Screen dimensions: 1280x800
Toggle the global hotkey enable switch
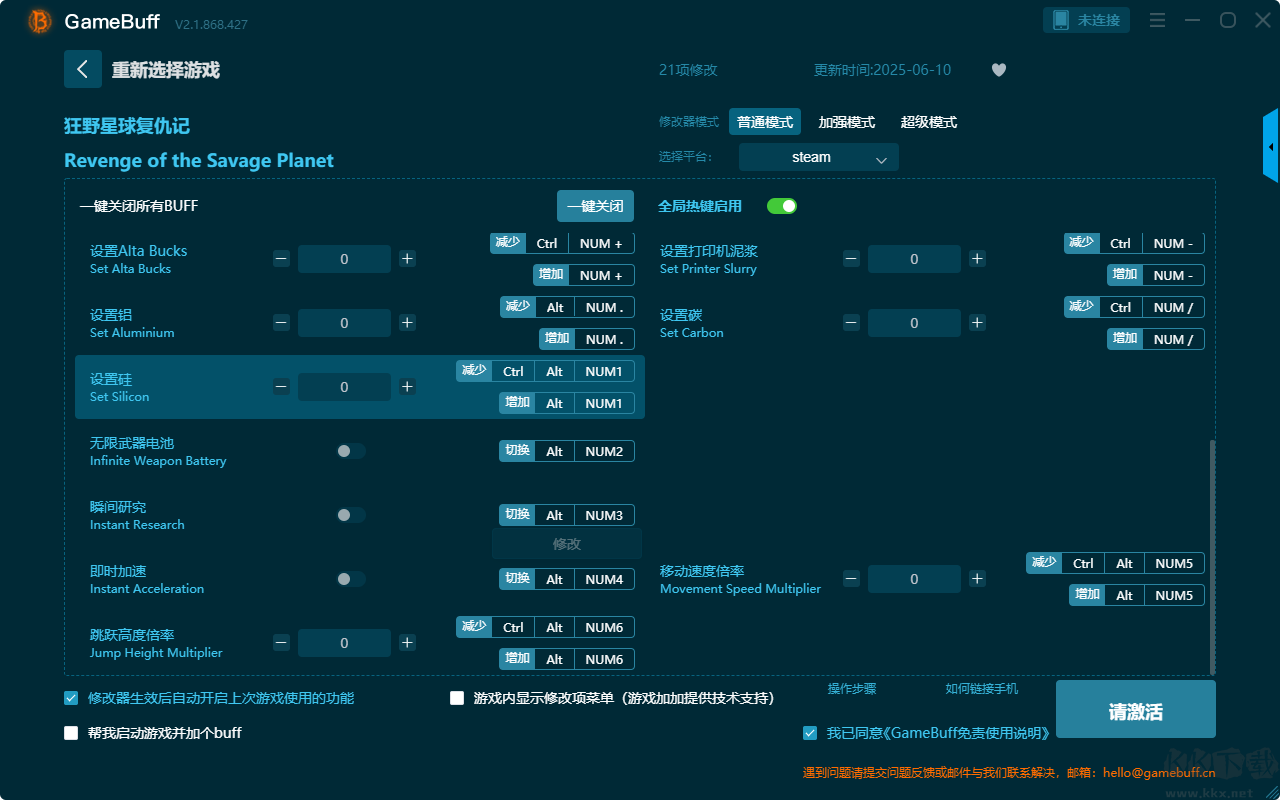(782, 206)
